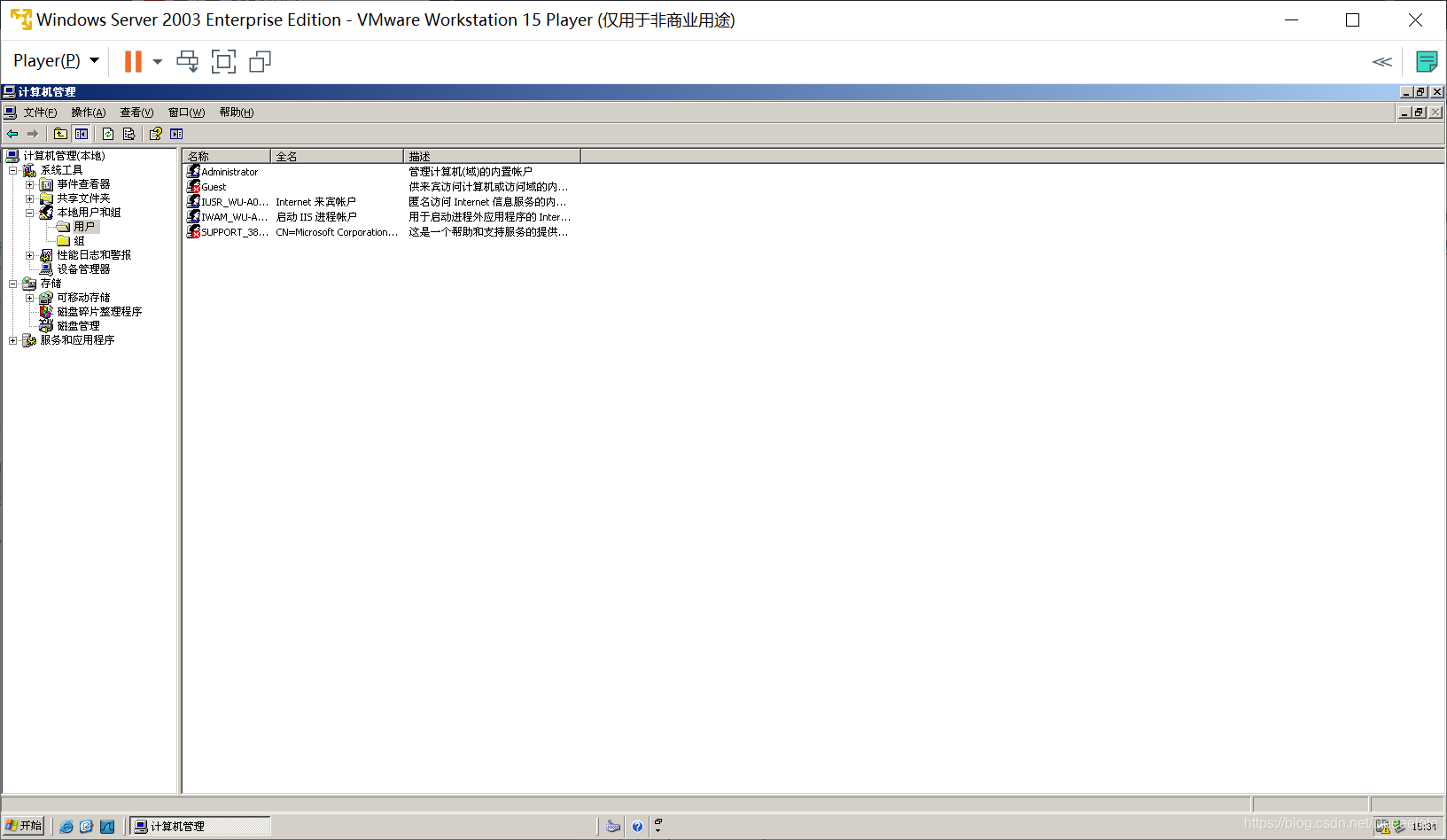This screenshot has width=1447, height=840.
Task: Open the 操作(A) menu
Action: pyautogui.click(x=88, y=113)
